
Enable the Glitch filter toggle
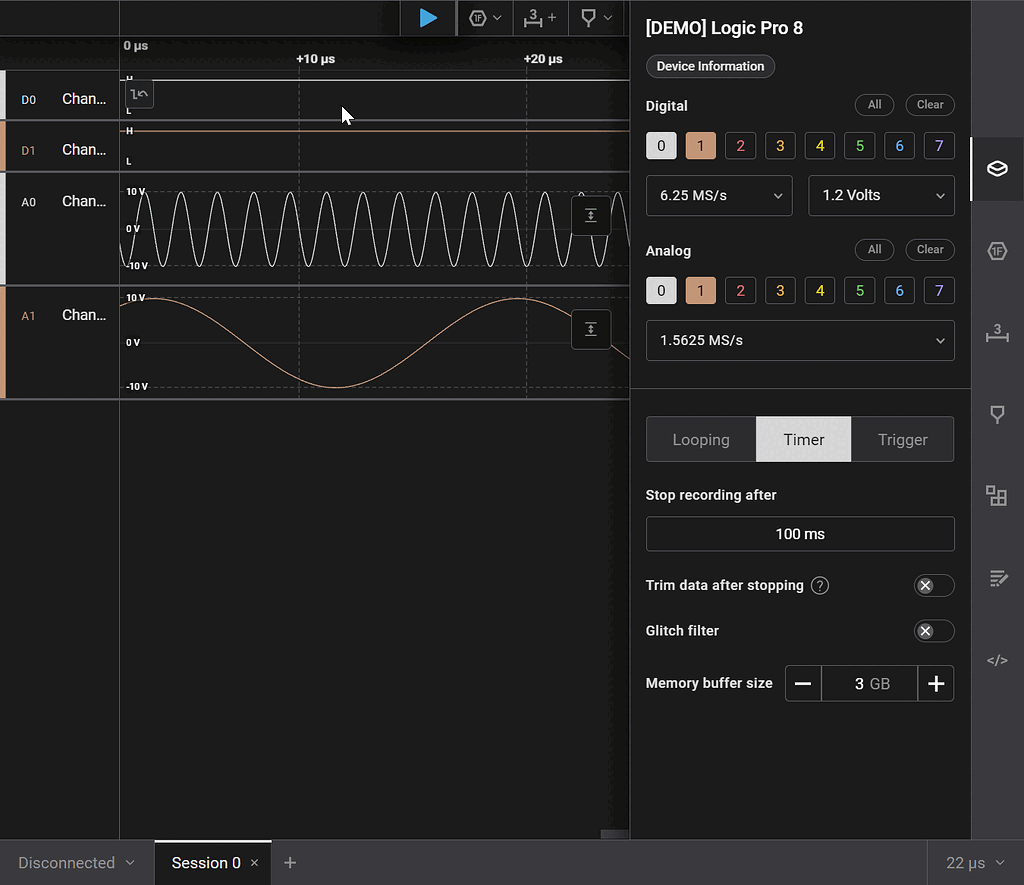click(x=933, y=631)
